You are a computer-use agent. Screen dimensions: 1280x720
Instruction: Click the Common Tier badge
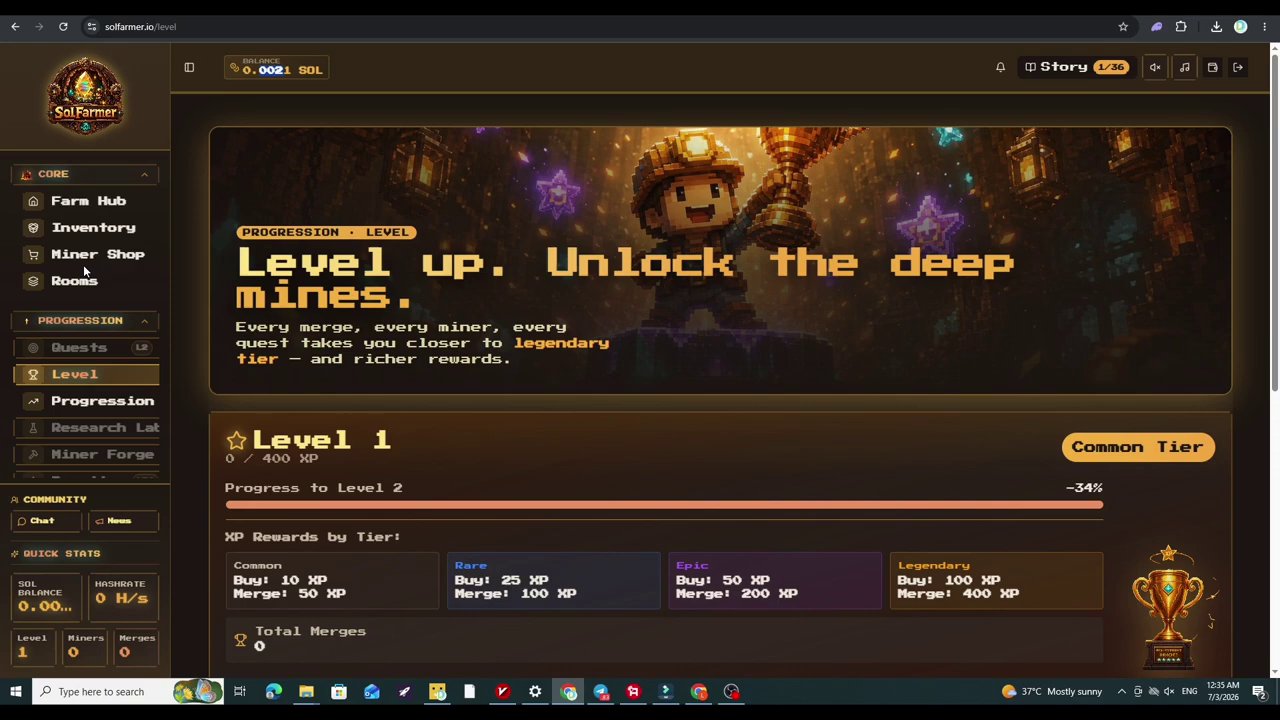(1138, 447)
